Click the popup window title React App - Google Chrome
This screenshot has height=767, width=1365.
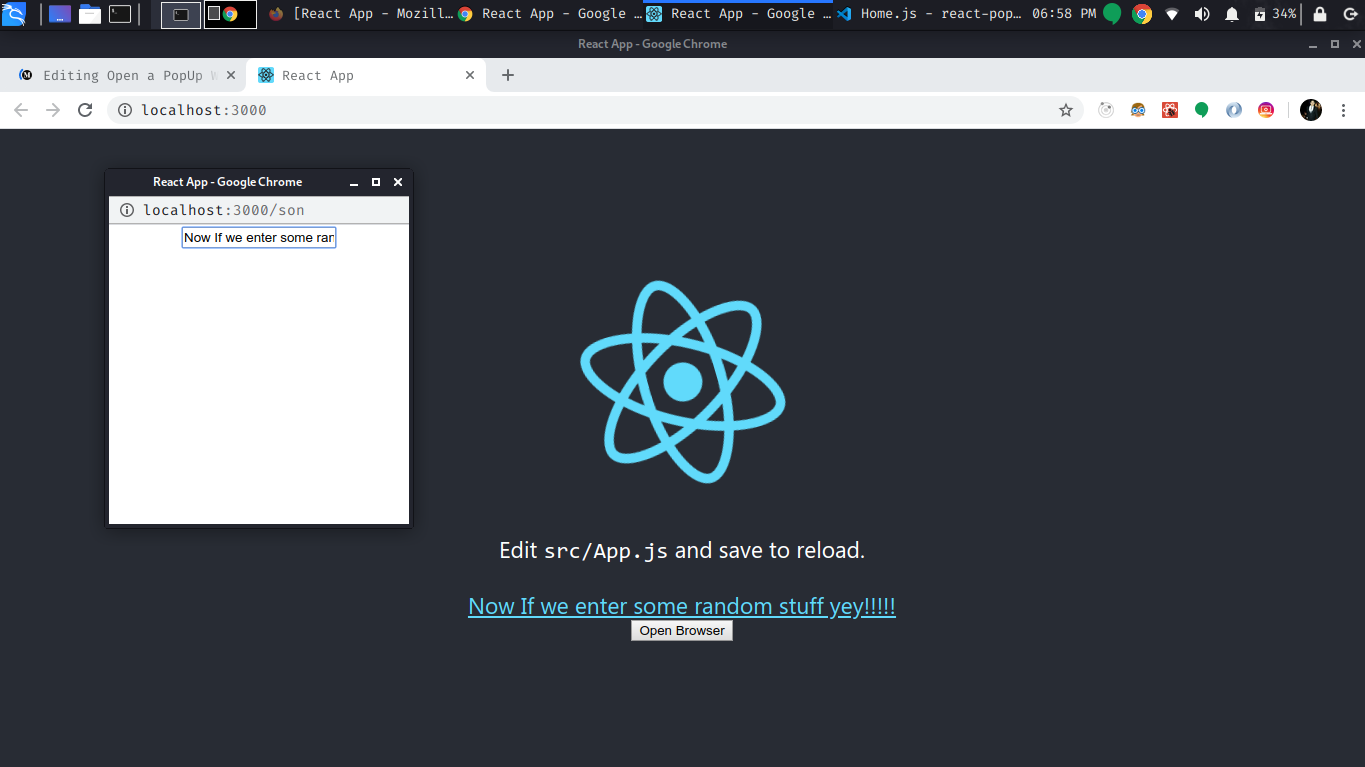coord(227,182)
